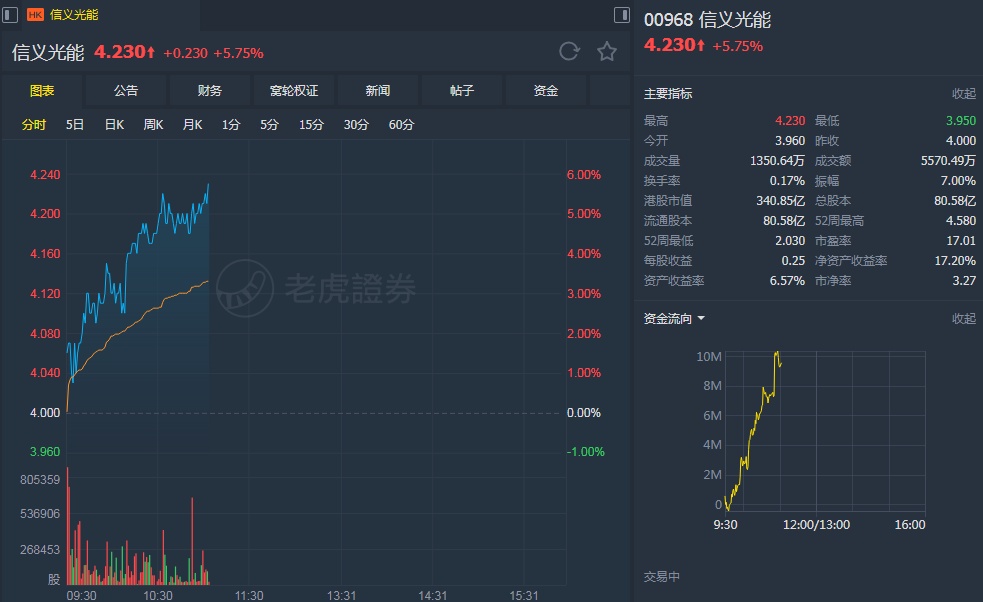Click the 昨收 value 4.000
The image size is (983, 602).
[961, 140]
